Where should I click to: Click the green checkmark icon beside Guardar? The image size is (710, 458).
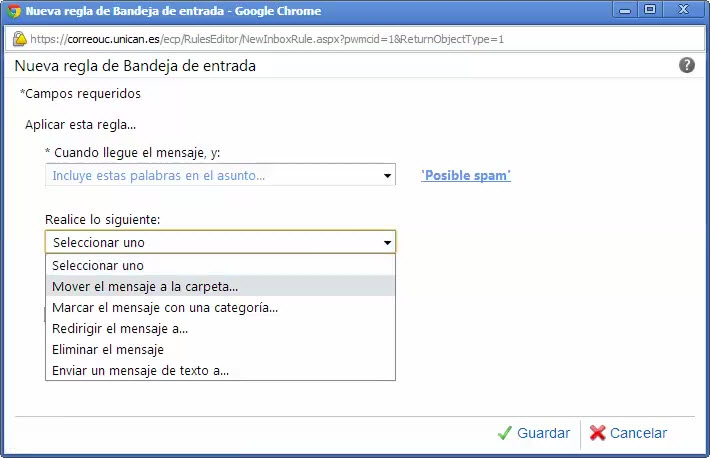(504, 433)
